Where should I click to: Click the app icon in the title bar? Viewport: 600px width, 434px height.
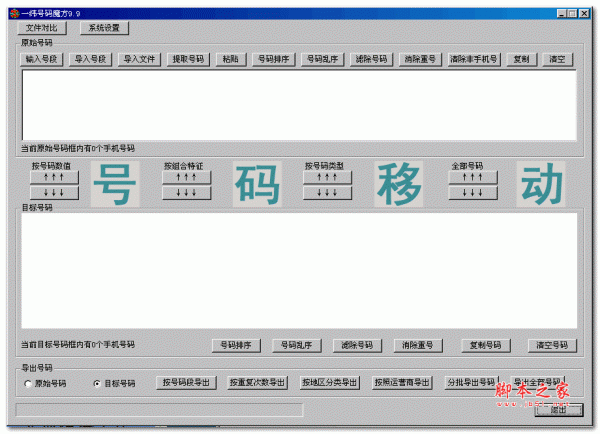pos(15,14)
